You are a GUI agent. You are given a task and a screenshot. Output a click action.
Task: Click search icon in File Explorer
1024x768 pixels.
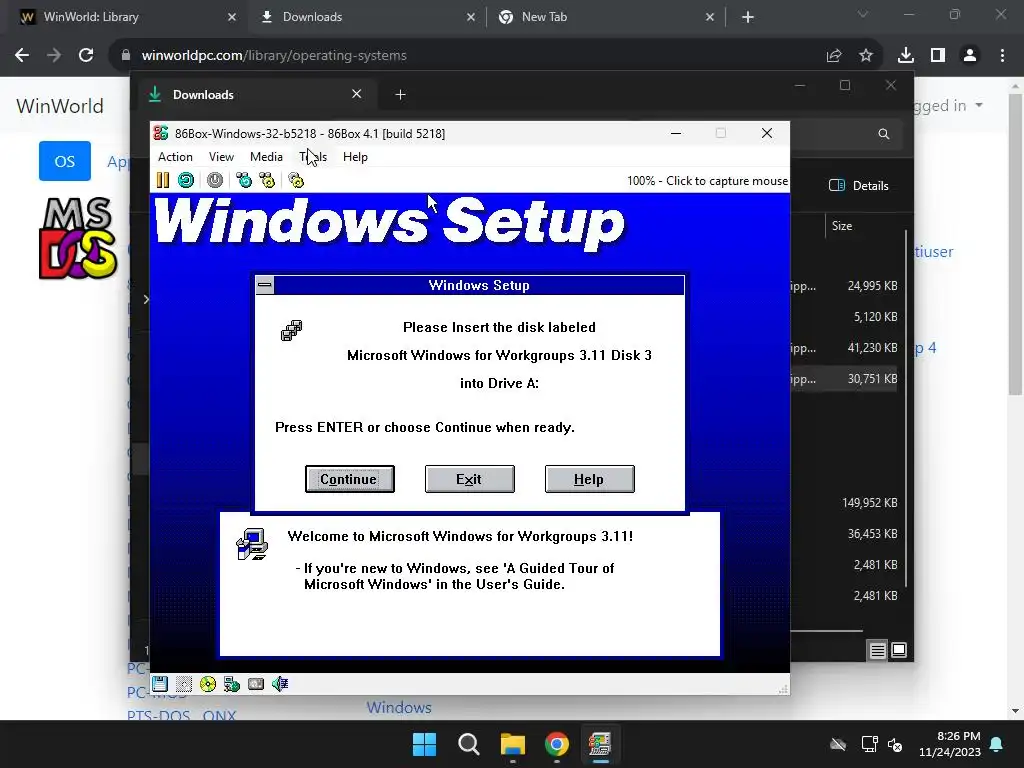click(884, 134)
